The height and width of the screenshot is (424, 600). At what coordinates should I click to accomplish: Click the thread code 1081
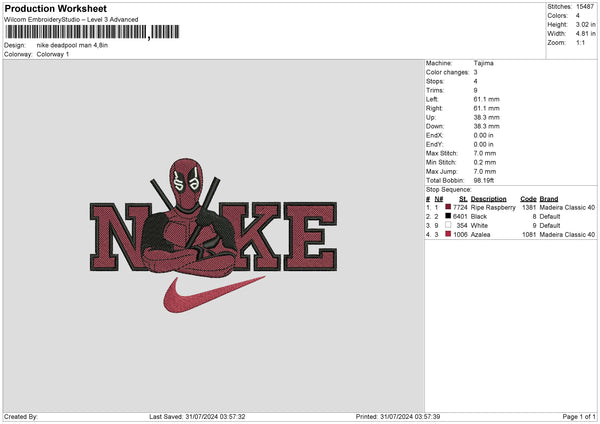click(529, 235)
